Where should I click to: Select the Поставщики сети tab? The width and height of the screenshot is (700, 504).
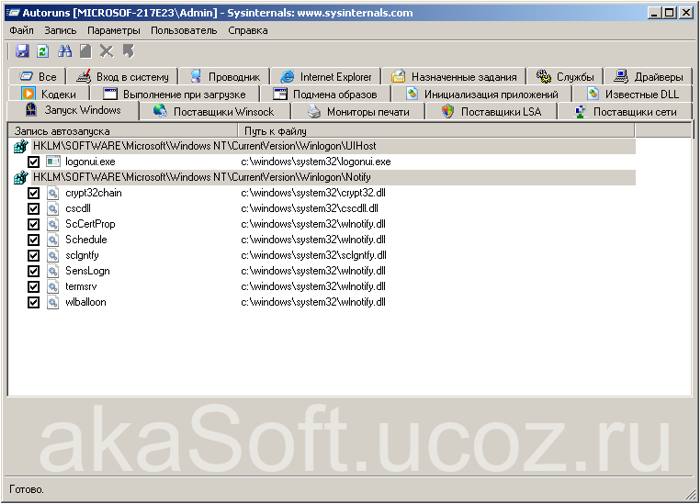pyautogui.click(x=625, y=112)
